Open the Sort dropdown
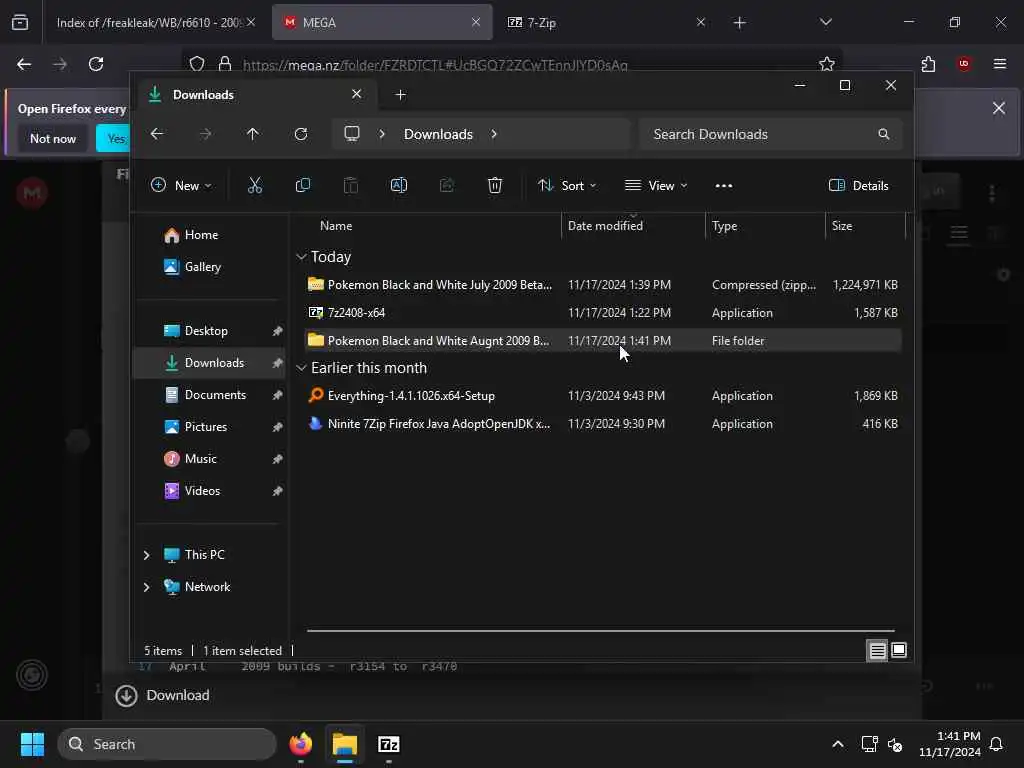Viewport: 1024px width, 768px height. tap(567, 185)
